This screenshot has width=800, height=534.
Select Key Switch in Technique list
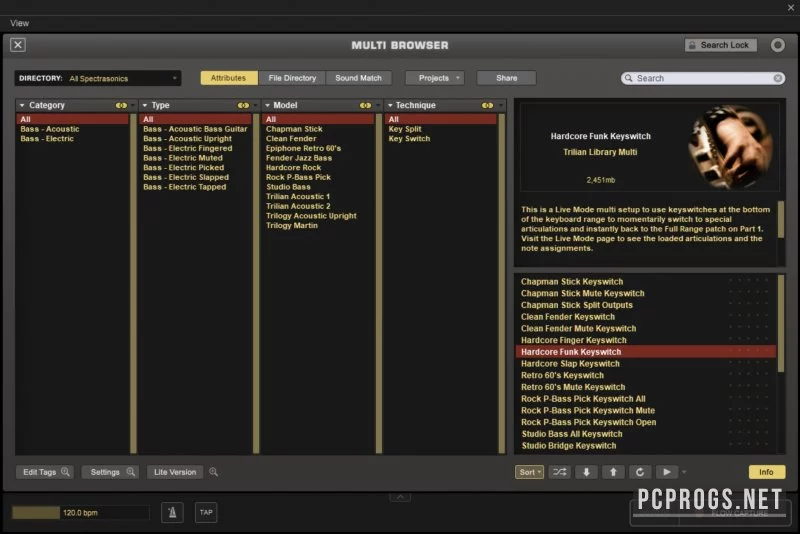point(409,139)
